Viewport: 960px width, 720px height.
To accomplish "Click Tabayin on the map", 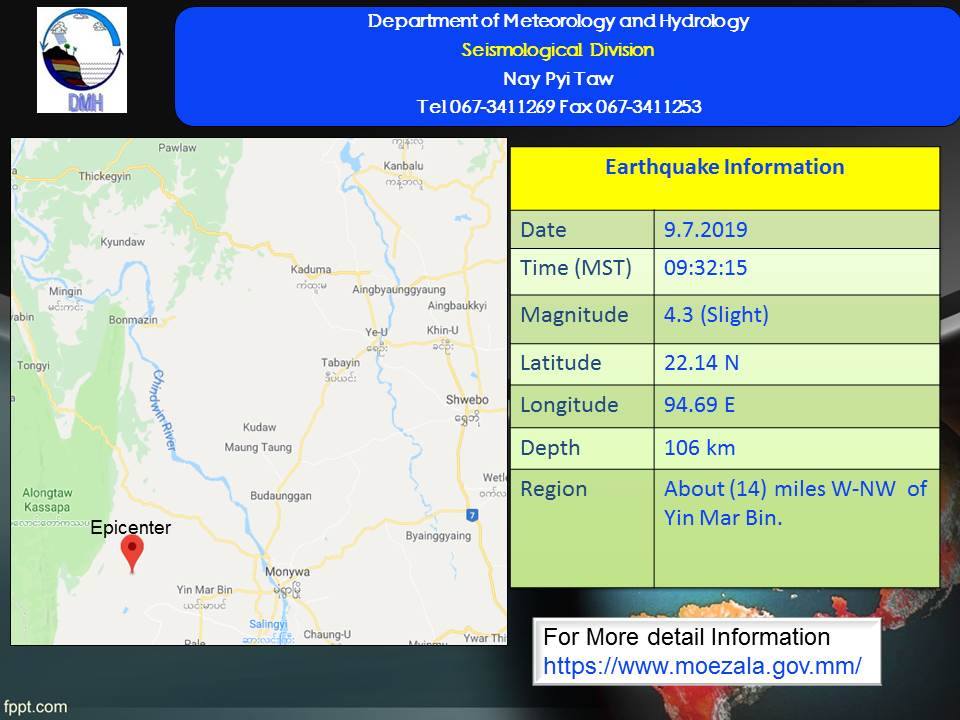I will click(340, 362).
